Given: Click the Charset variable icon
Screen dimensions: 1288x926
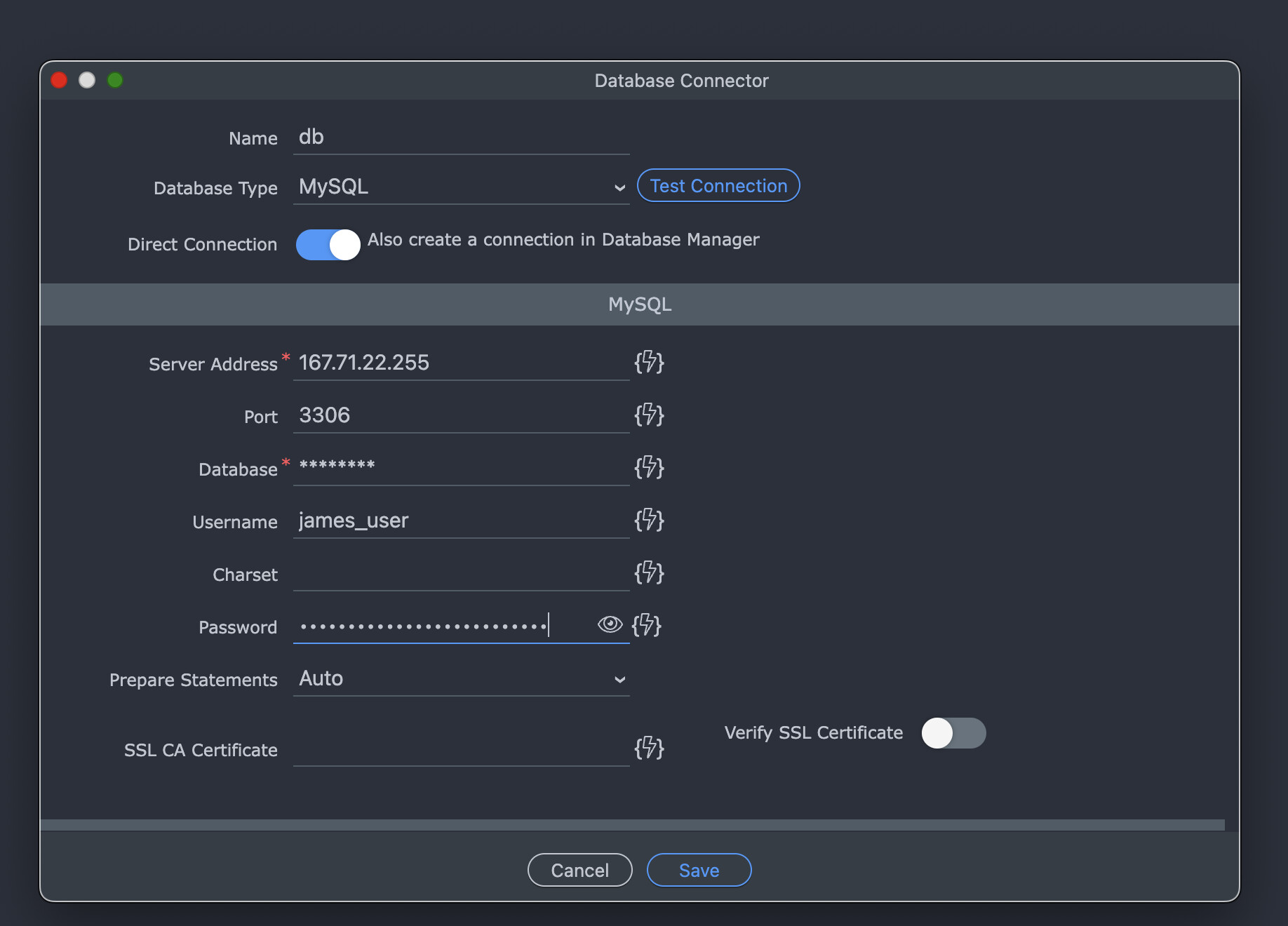Looking at the screenshot, I should click(x=648, y=573).
